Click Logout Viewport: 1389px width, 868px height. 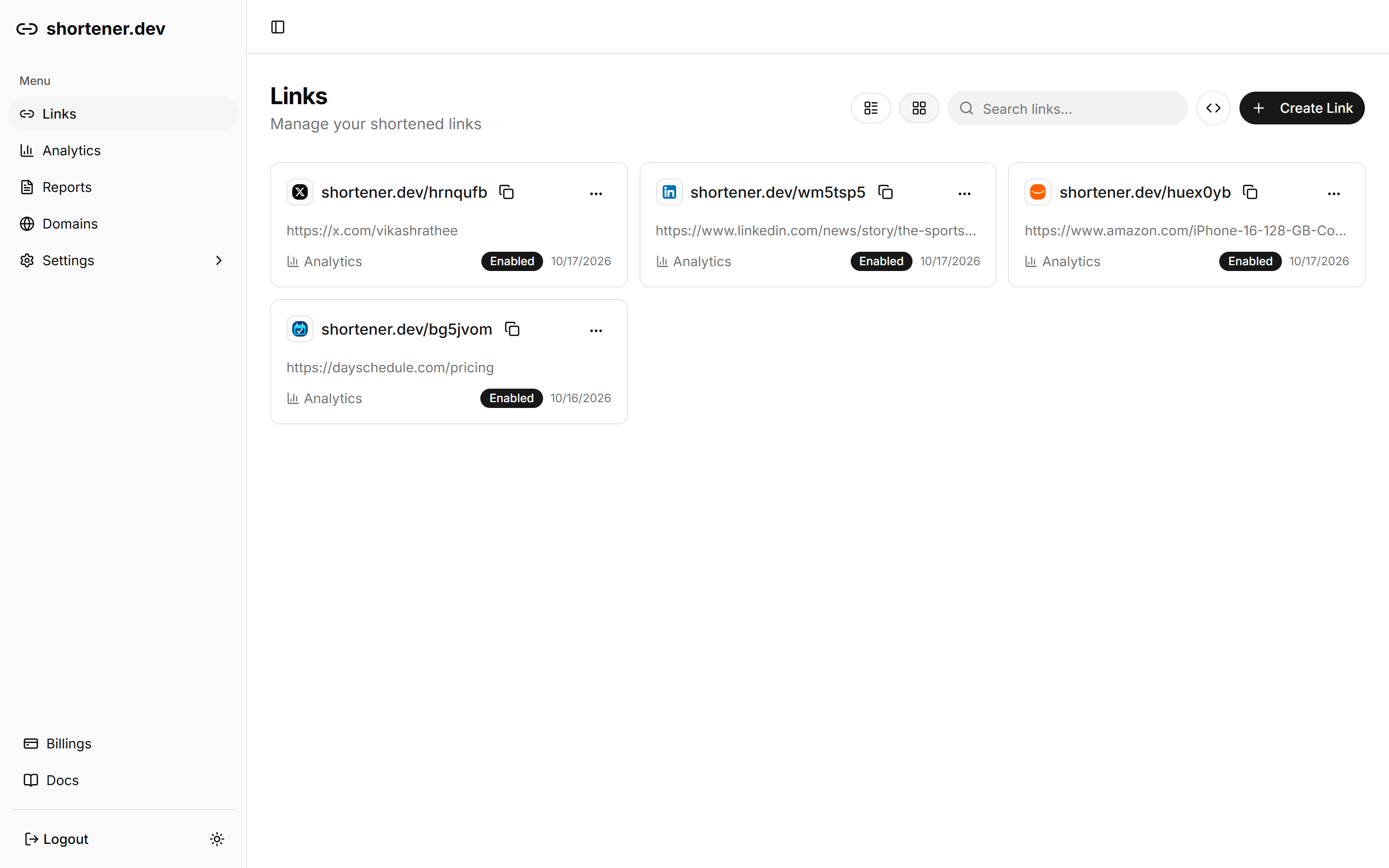pyautogui.click(x=56, y=839)
